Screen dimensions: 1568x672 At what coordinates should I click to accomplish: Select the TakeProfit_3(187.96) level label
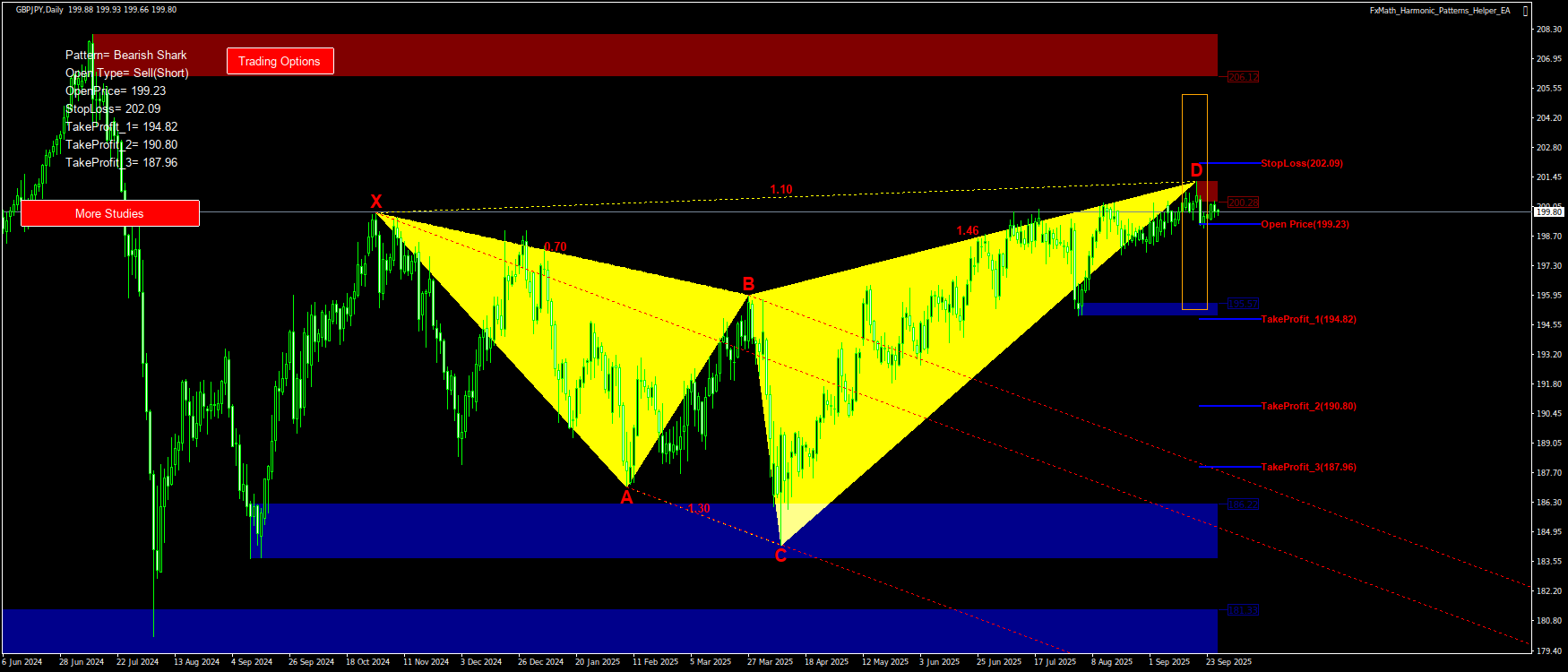pyautogui.click(x=1308, y=467)
